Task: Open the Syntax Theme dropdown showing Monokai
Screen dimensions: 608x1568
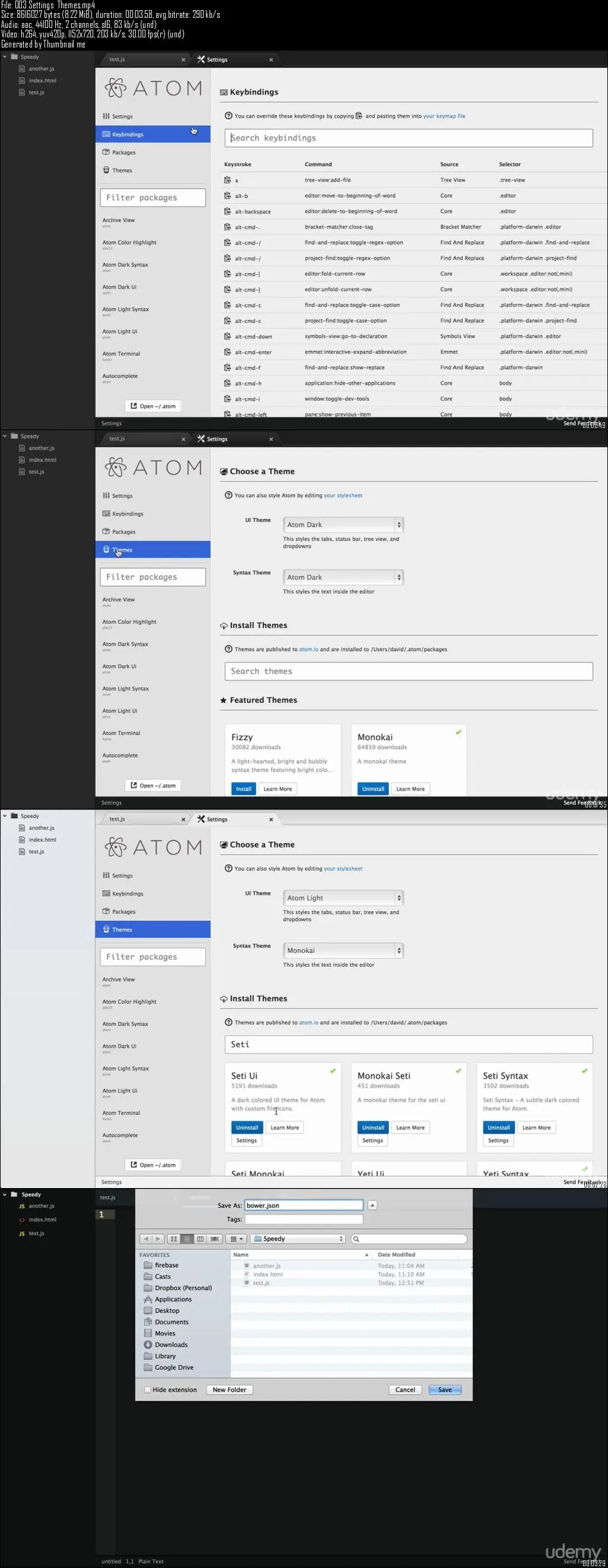Action: pyautogui.click(x=343, y=950)
